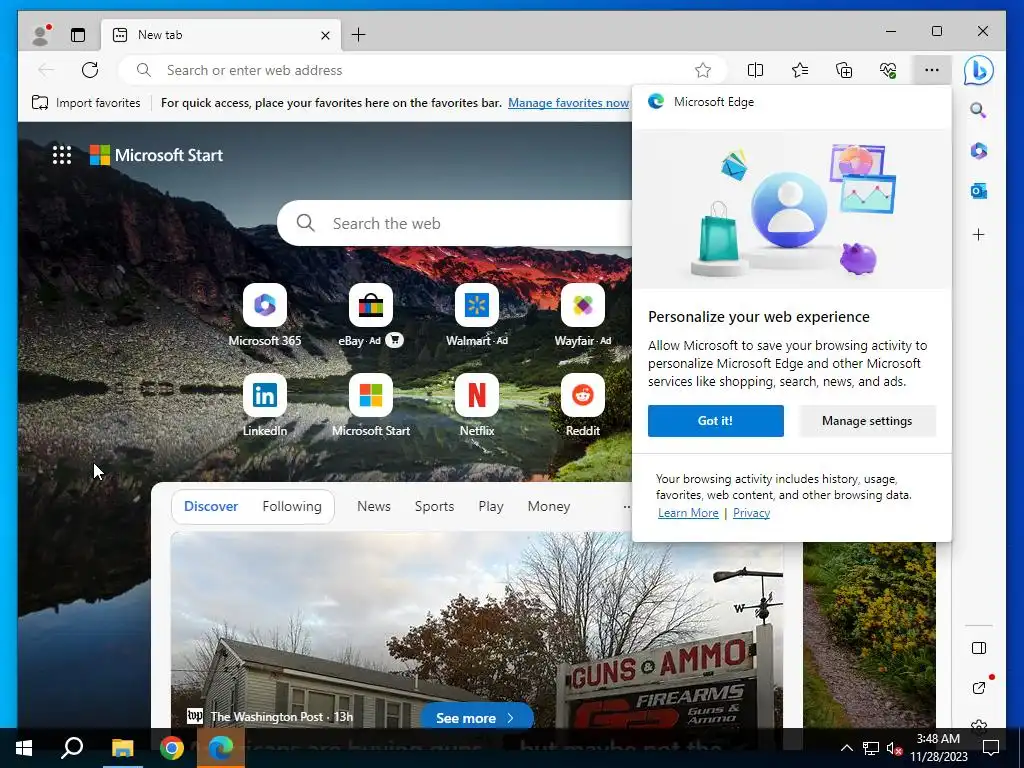
Task: Click Manage settings in the popup
Action: pyautogui.click(x=867, y=421)
